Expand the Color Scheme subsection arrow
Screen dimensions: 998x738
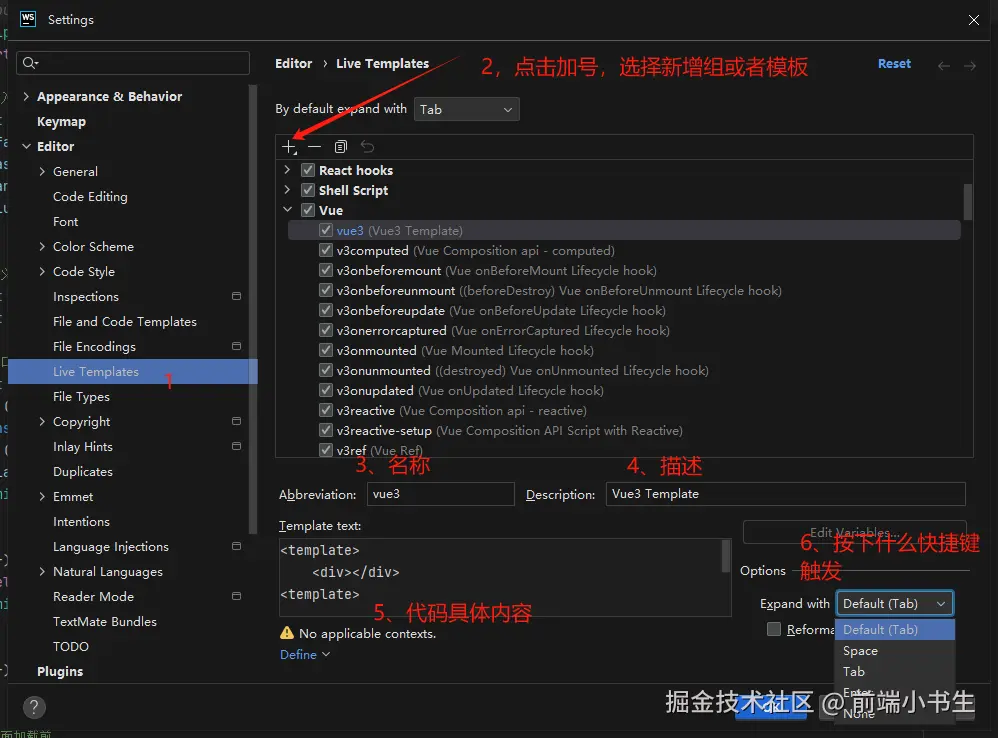point(42,246)
